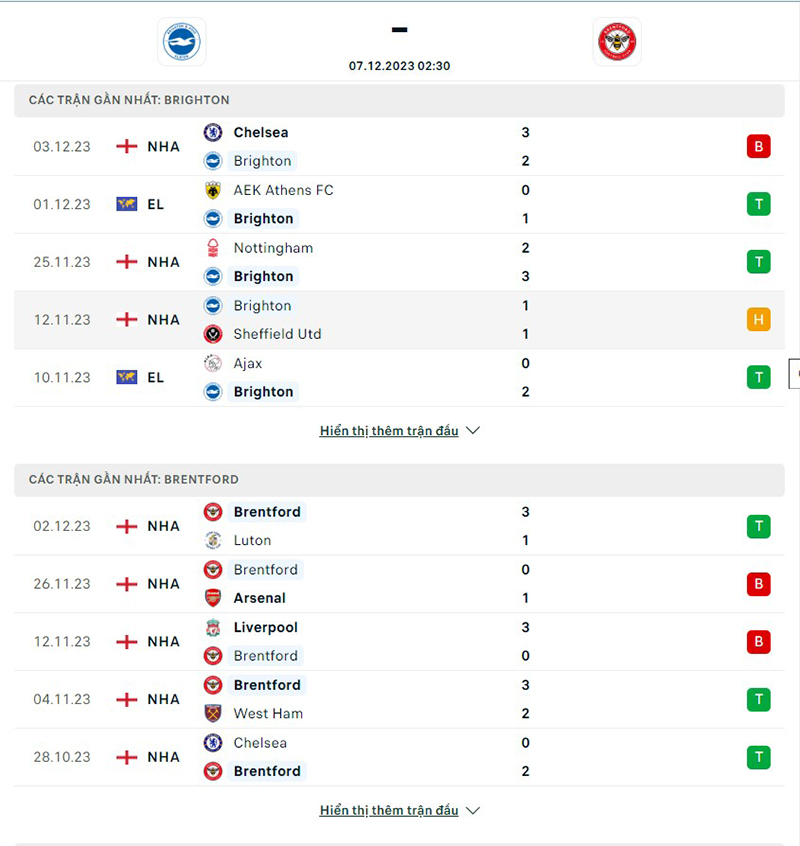Select the Brentford club logo in the header
Image resolution: width=800 pixels, height=846 pixels.
point(617,42)
